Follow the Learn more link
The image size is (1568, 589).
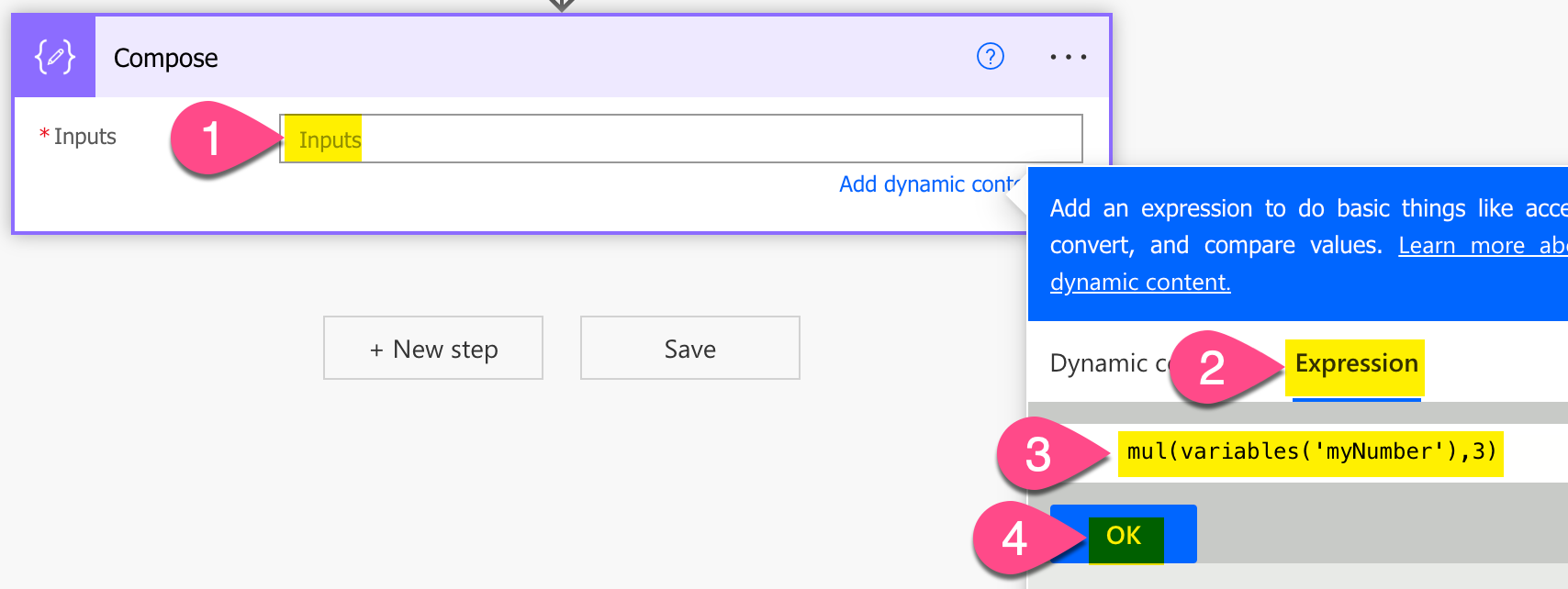[1480, 246]
